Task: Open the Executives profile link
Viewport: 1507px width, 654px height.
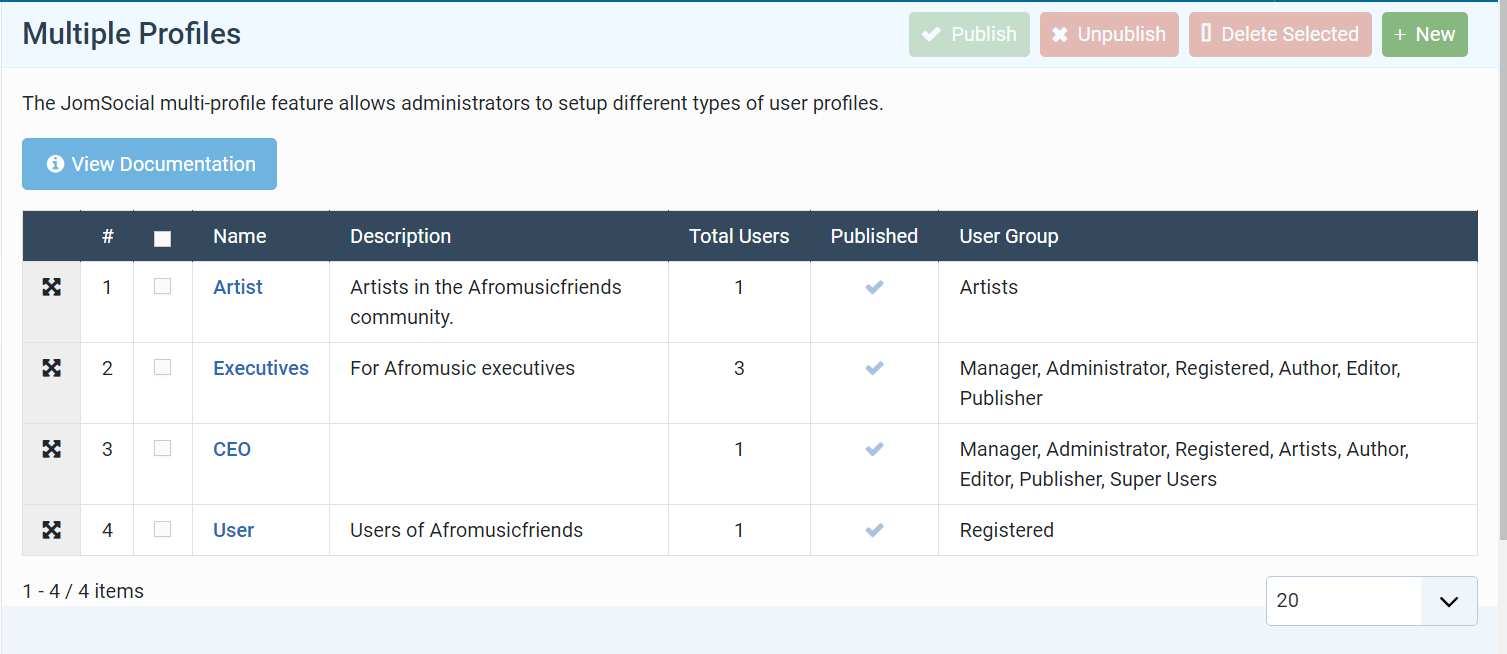Action: 261,368
